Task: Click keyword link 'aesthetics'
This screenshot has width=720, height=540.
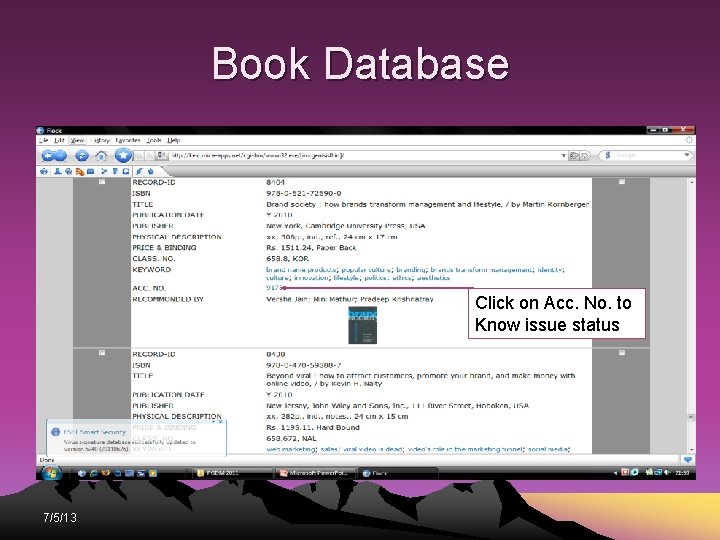Action: (433, 277)
